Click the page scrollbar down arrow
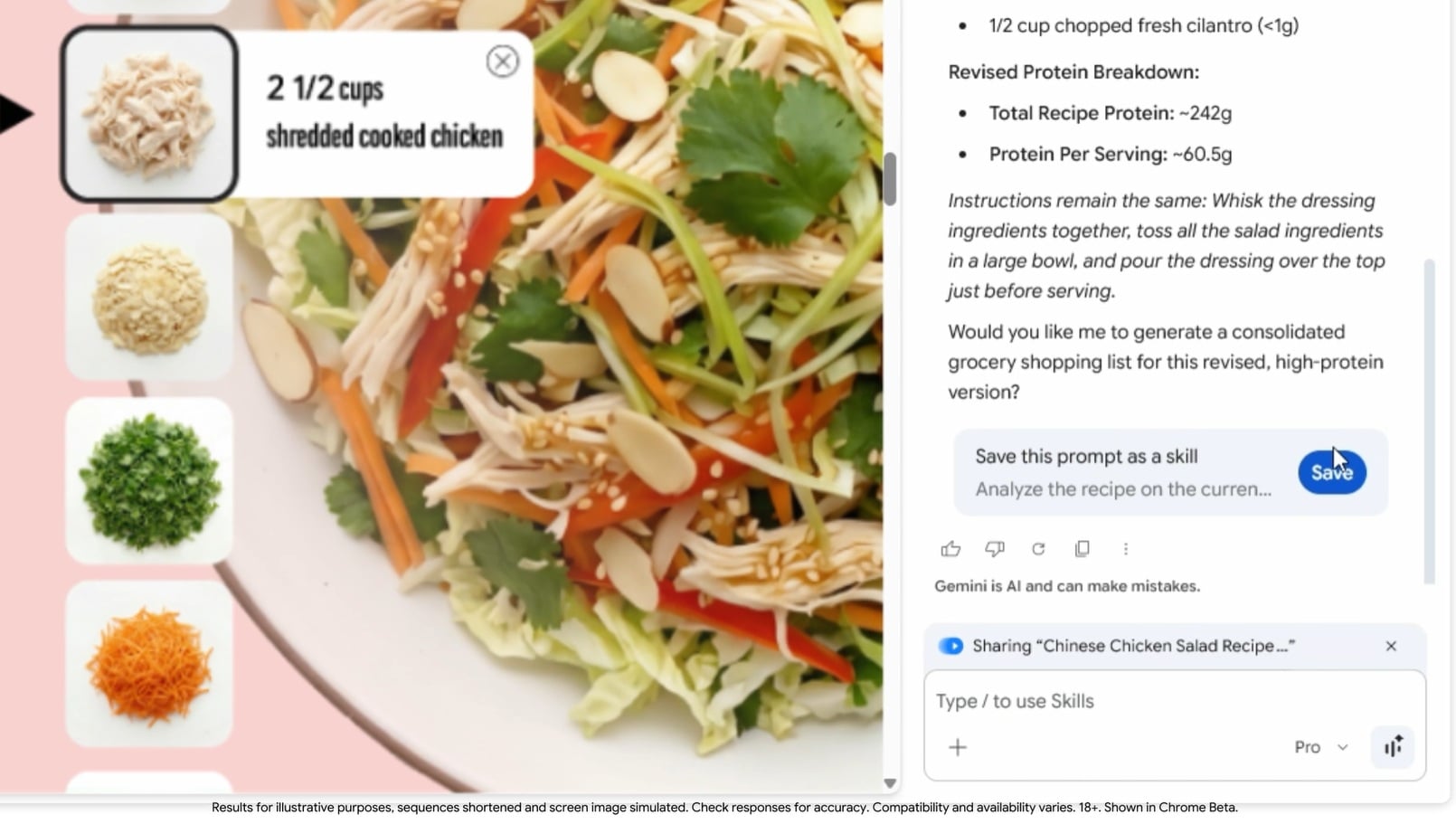Screen dimensions: 1456x824 click(890, 783)
